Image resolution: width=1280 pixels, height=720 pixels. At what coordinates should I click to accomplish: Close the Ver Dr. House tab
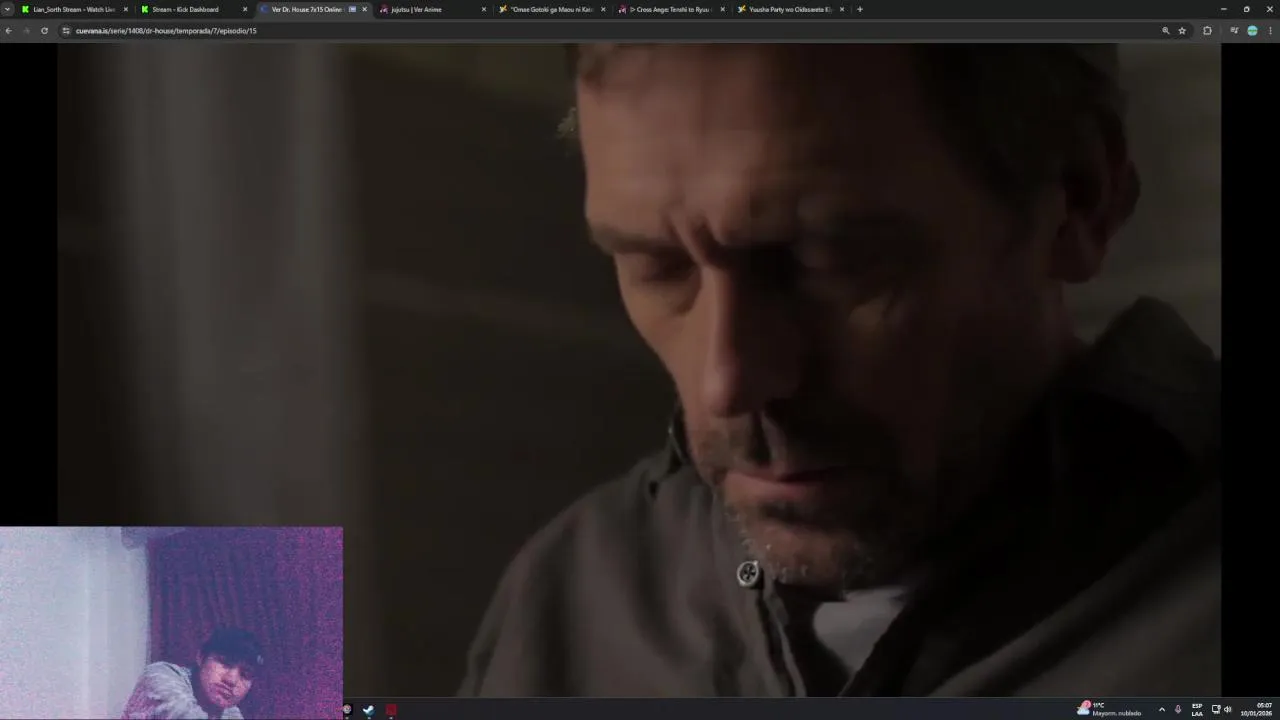[x=365, y=9]
